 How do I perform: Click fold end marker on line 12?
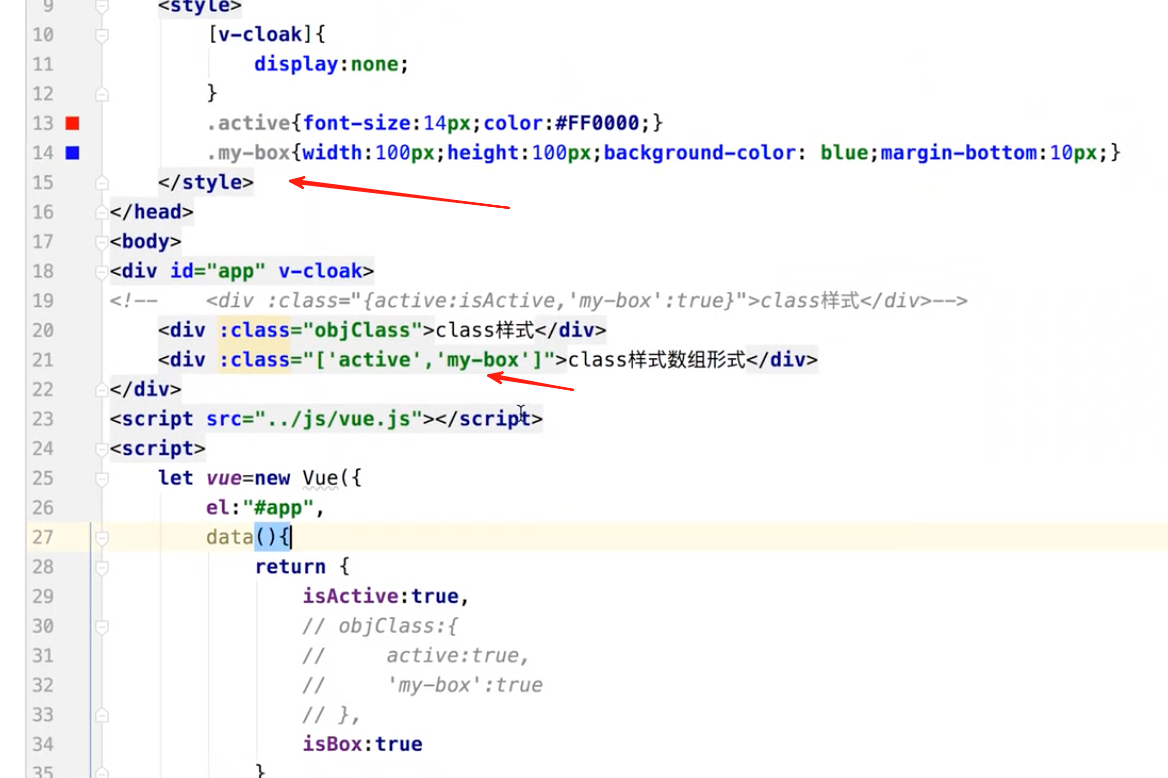102,94
